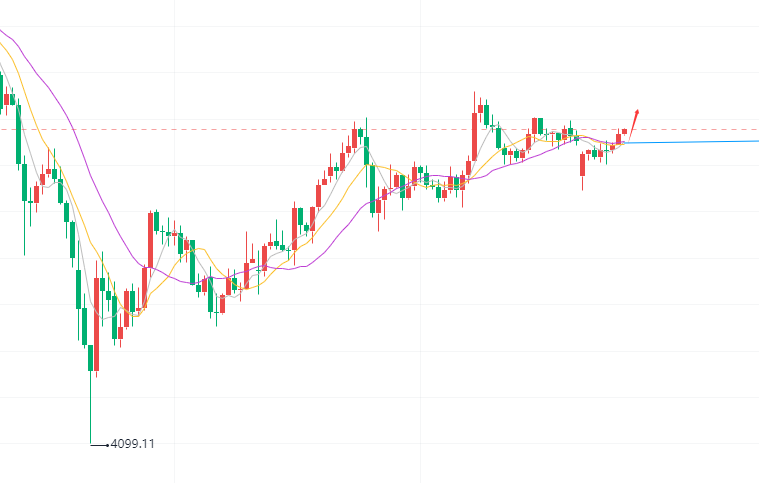Click the 4099.11 low price label

(134, 443)
